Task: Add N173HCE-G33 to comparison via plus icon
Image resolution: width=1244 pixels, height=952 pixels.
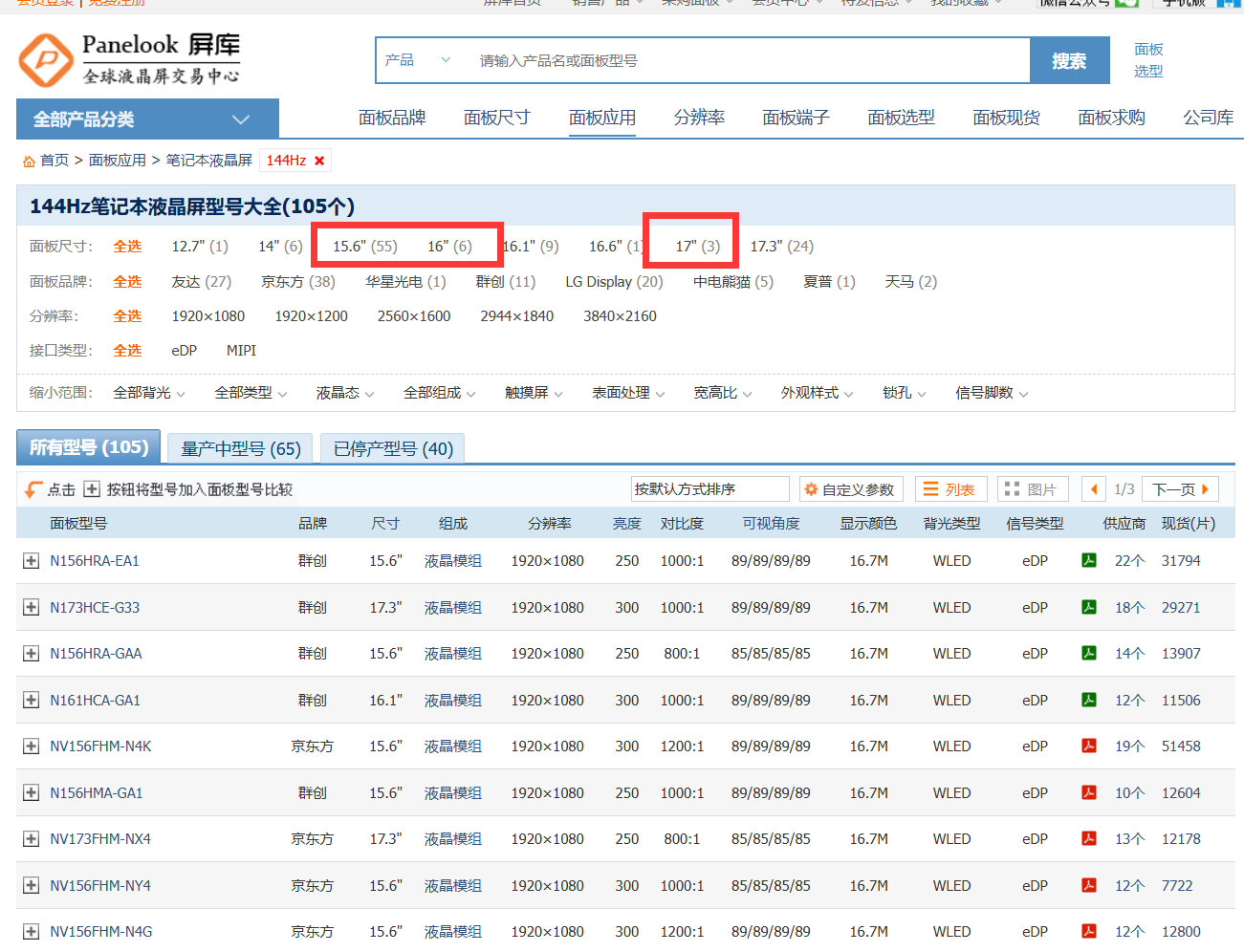Action: coord(32,608)
